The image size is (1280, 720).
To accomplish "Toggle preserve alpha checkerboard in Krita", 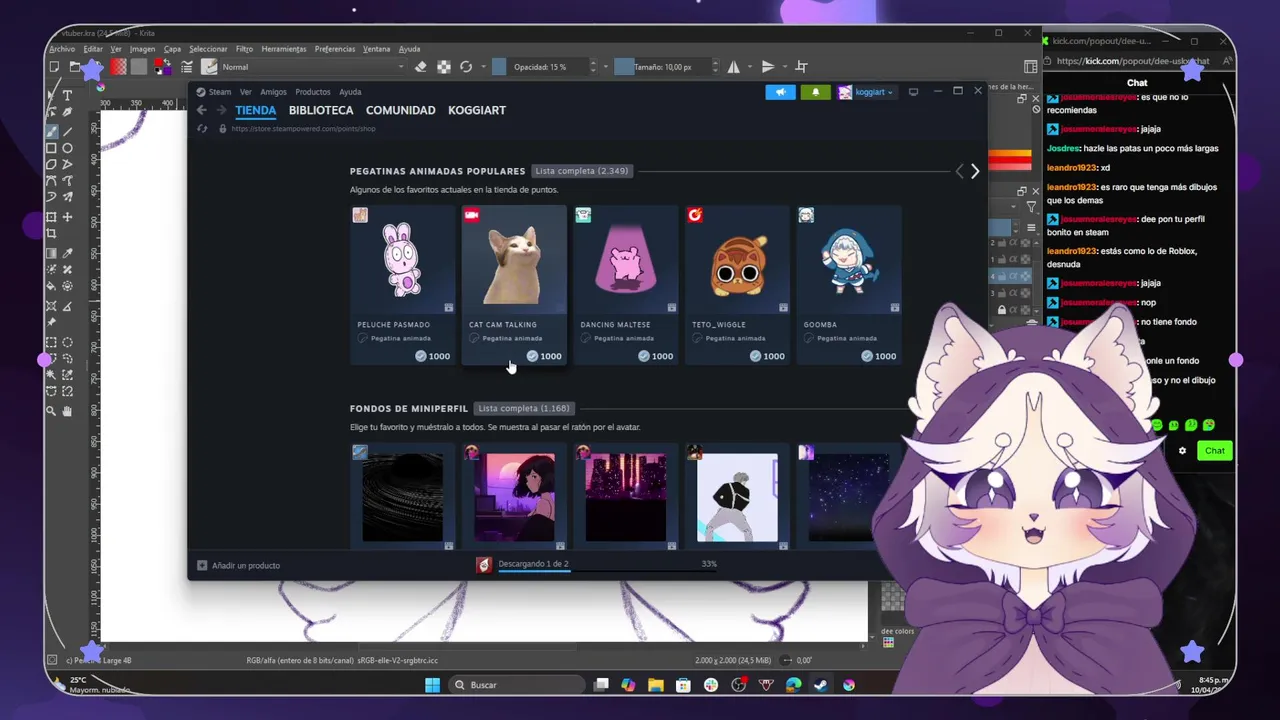I will pos(444,67).
